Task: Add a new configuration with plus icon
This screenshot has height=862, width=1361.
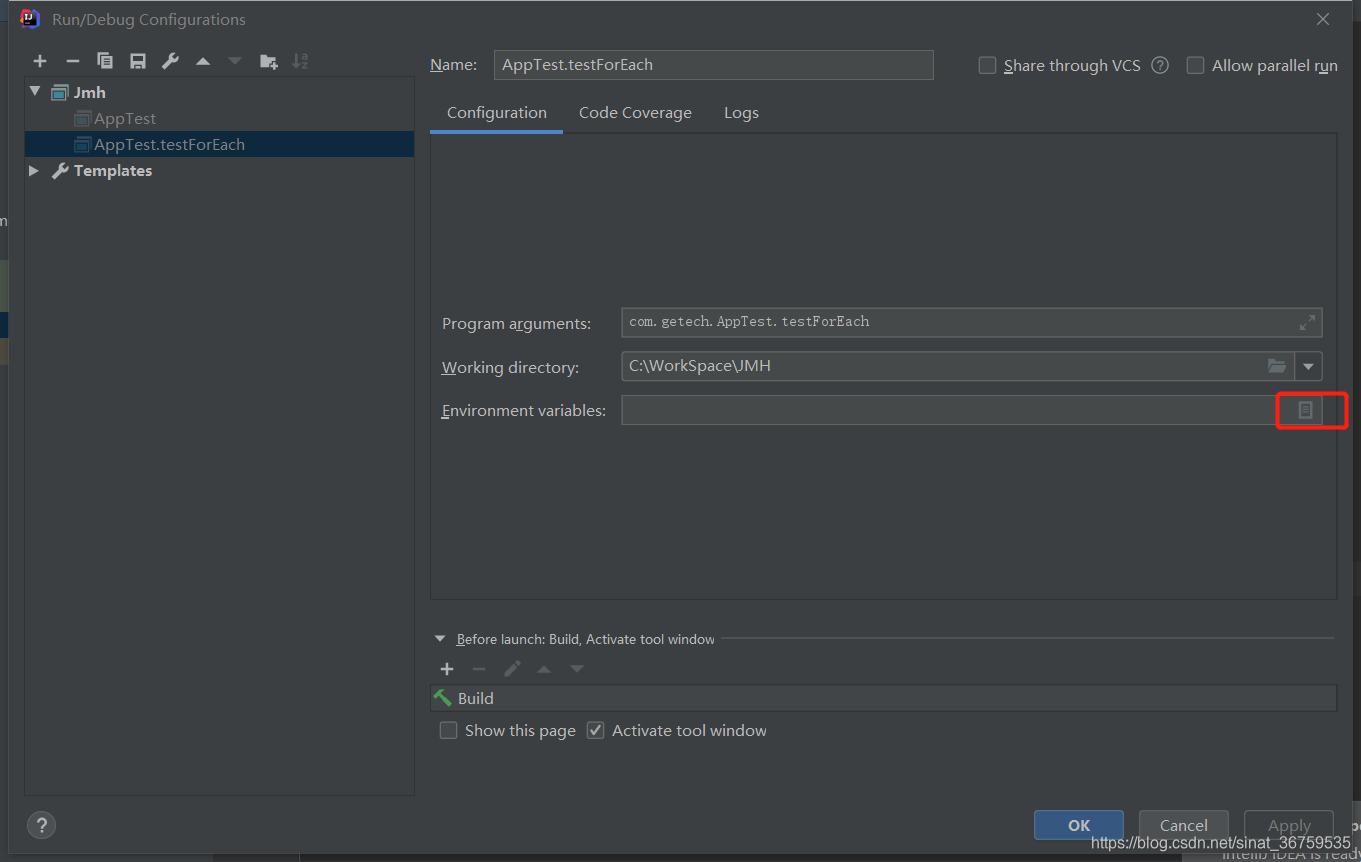Action: tap(40, 61)
